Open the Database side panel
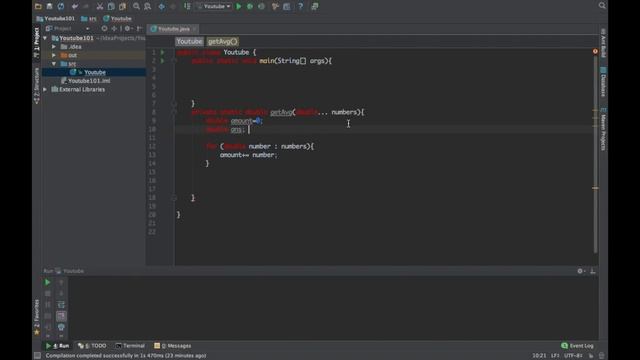The image size is (640, 360). [x=603, y=82]
